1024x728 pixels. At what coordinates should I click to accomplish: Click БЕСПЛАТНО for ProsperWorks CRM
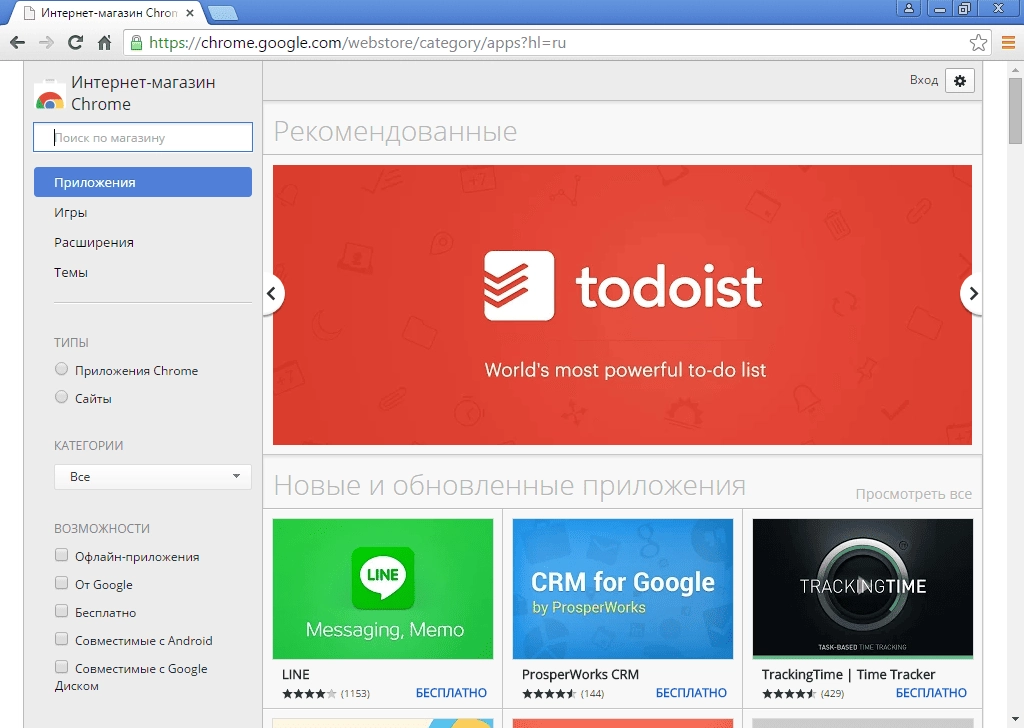pos(691,693)
